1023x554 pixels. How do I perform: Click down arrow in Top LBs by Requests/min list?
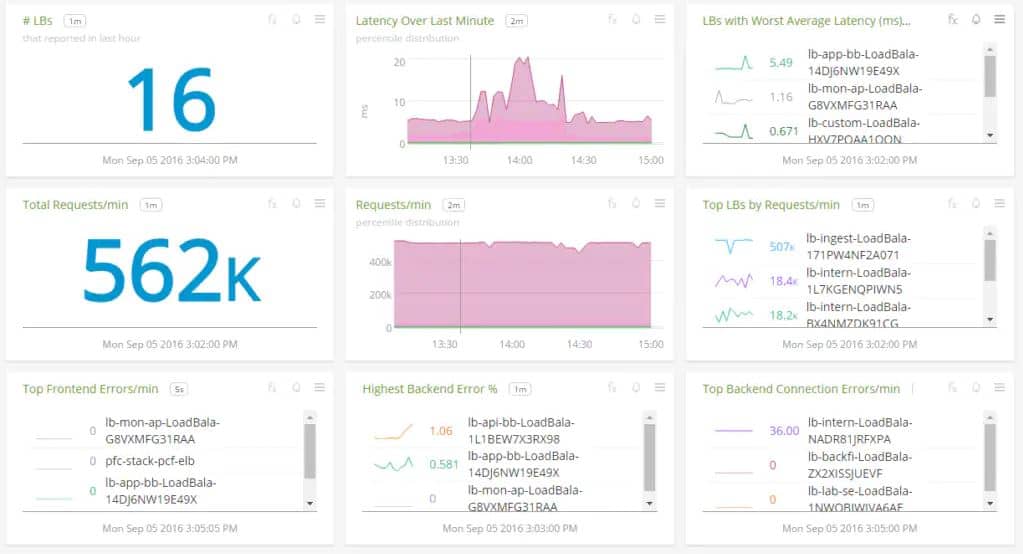click(990, 319)
